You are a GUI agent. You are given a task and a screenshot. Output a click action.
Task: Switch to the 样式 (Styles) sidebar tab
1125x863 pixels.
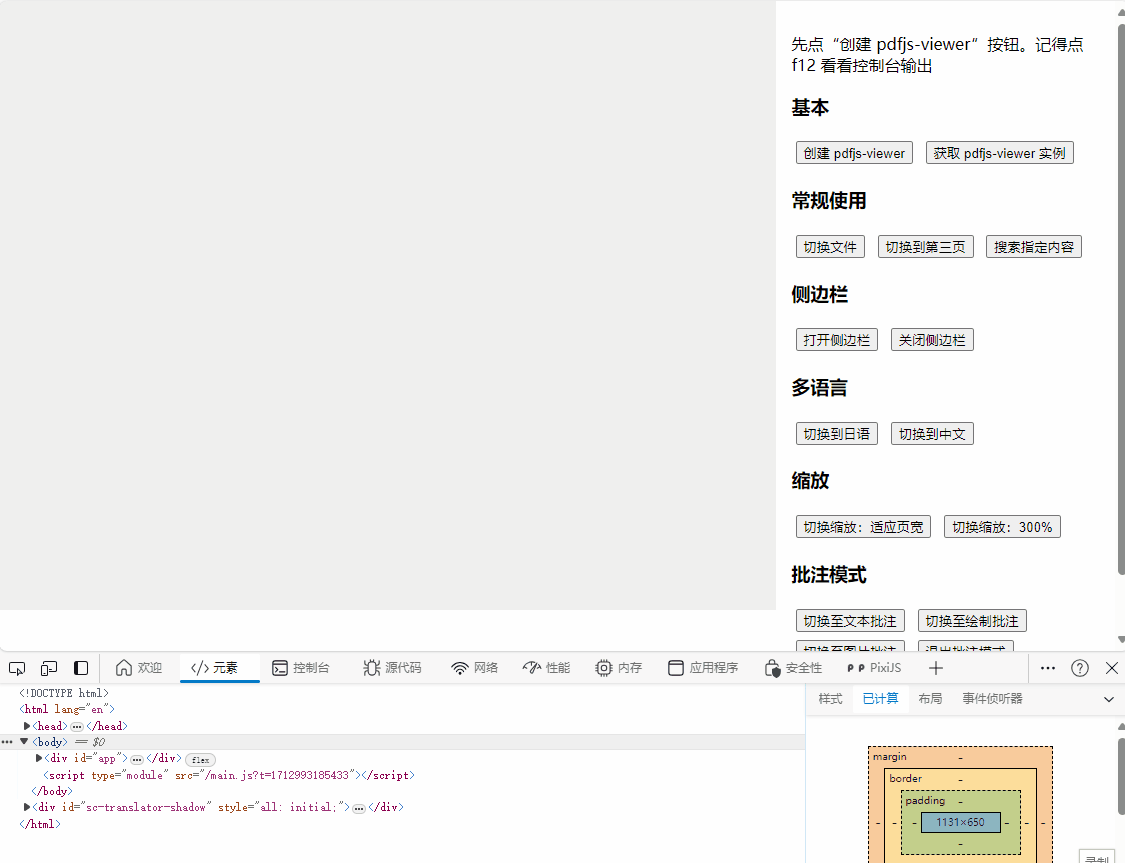(x=830, y=699)
